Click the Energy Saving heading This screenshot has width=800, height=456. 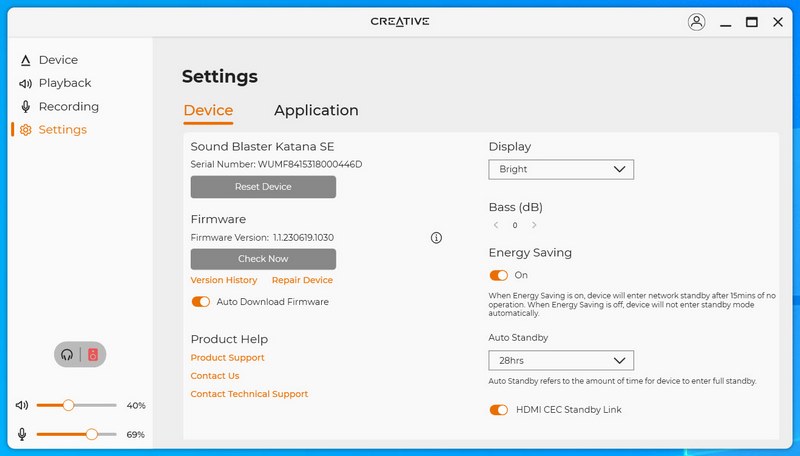pyautogui.click(x=530, y=252)
